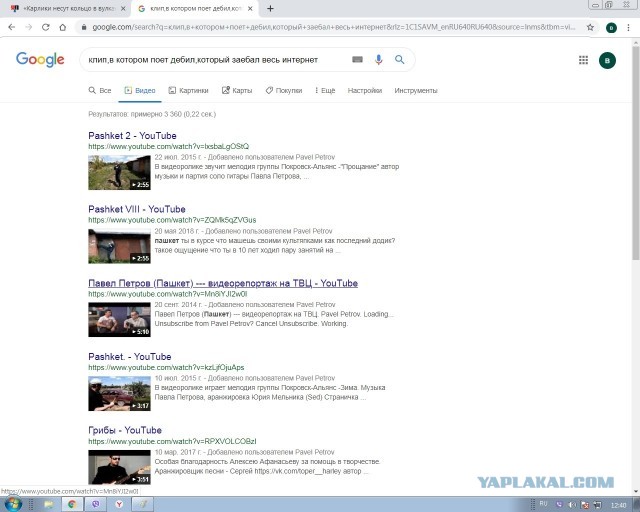Click the Грибы video thumbnail

click(119, 467)
